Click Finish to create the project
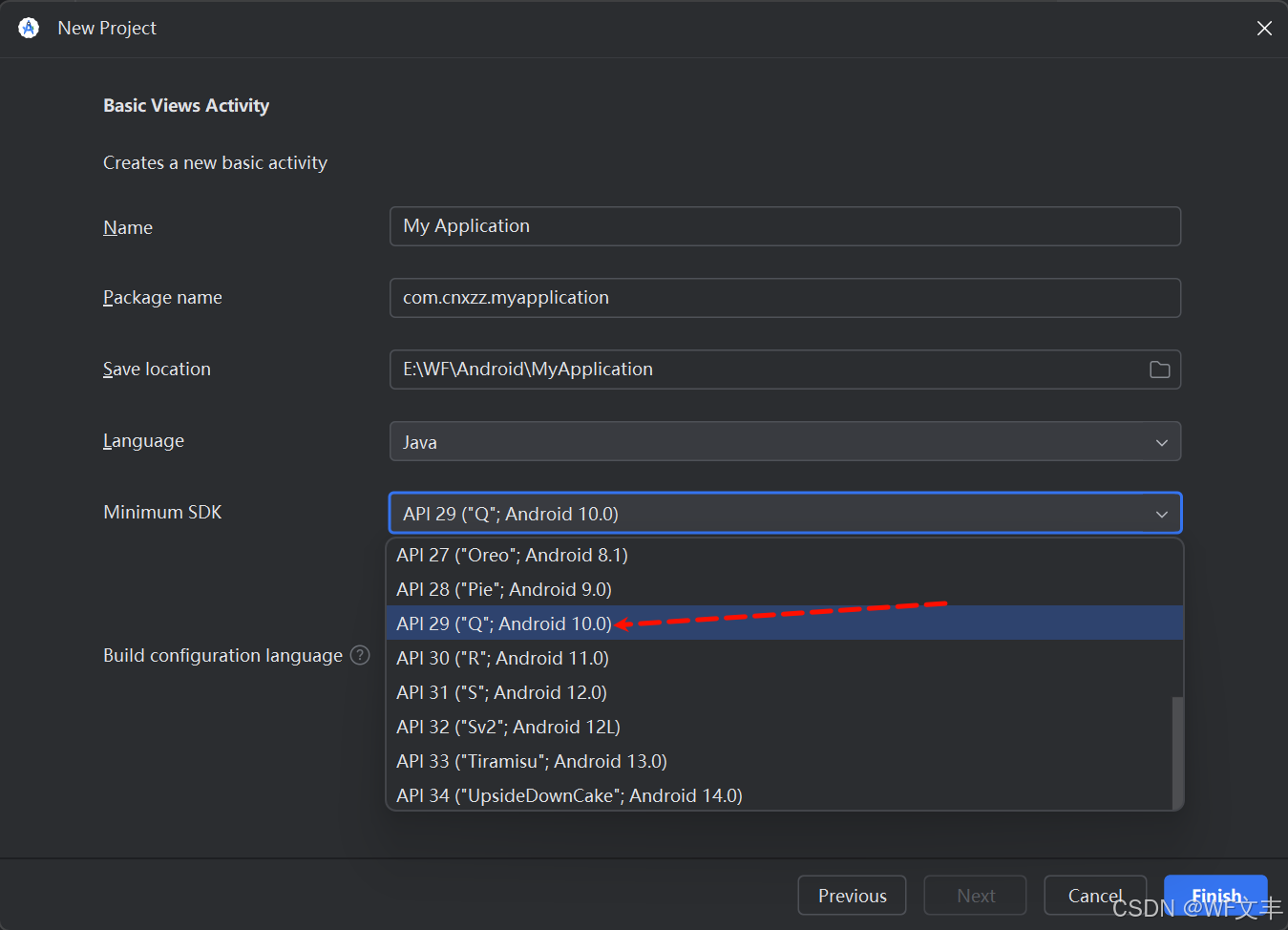Viewport: 1288px width, 930px height. [x=1215, y=896]
